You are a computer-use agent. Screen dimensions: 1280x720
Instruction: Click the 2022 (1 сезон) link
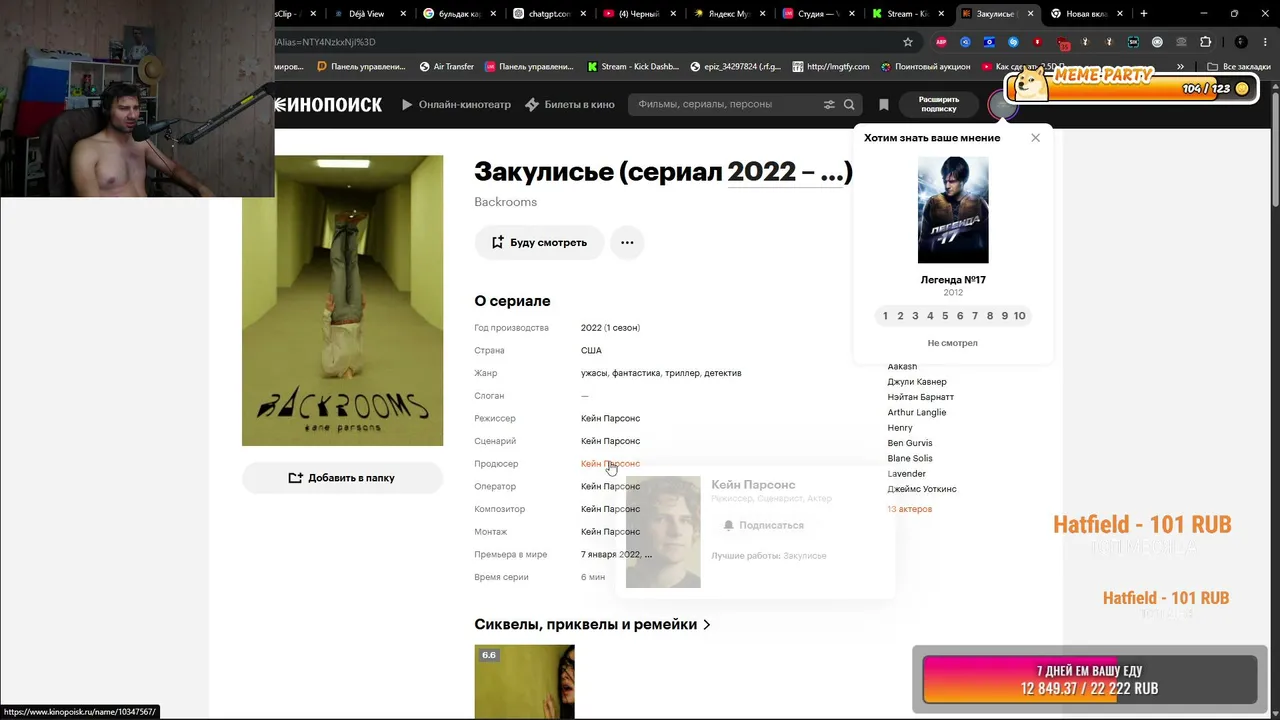click(x=610, y=328)
